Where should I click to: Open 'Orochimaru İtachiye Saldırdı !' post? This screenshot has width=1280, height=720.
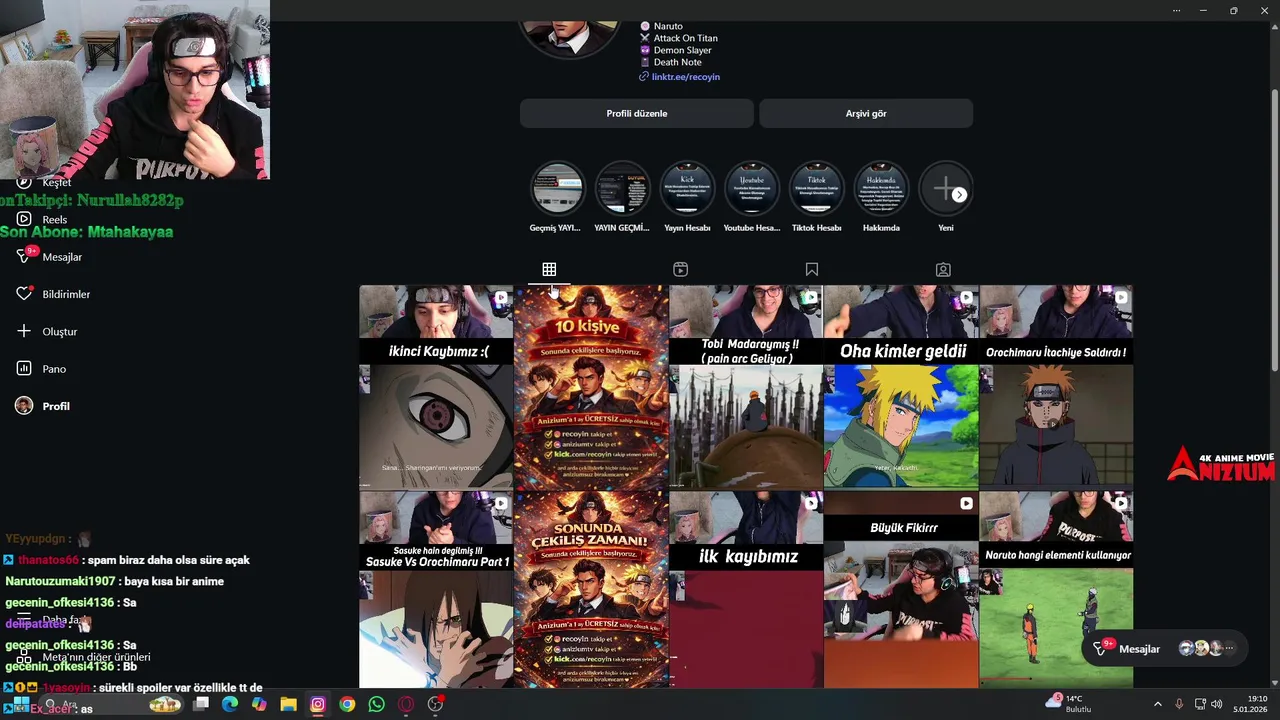click(x=1056, y=386)
